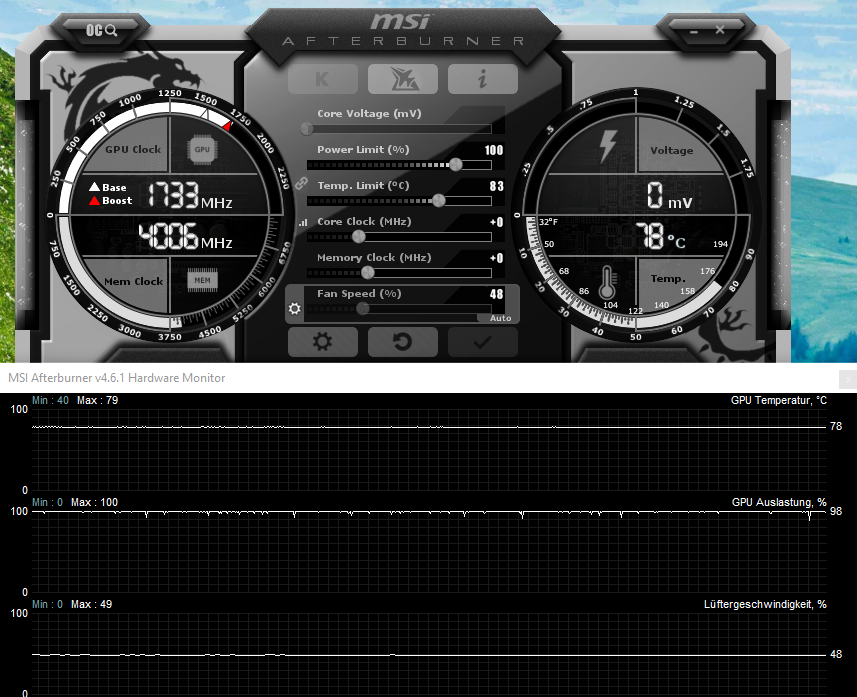Click the GPU usage graph line
This screenshot has height=697, width=857.
[429, 512]
